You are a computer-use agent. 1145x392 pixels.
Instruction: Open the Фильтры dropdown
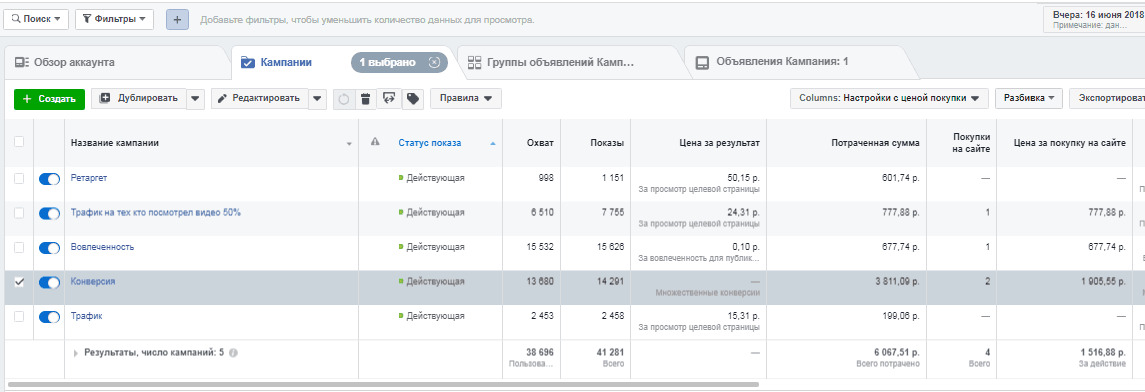point(115,19)
